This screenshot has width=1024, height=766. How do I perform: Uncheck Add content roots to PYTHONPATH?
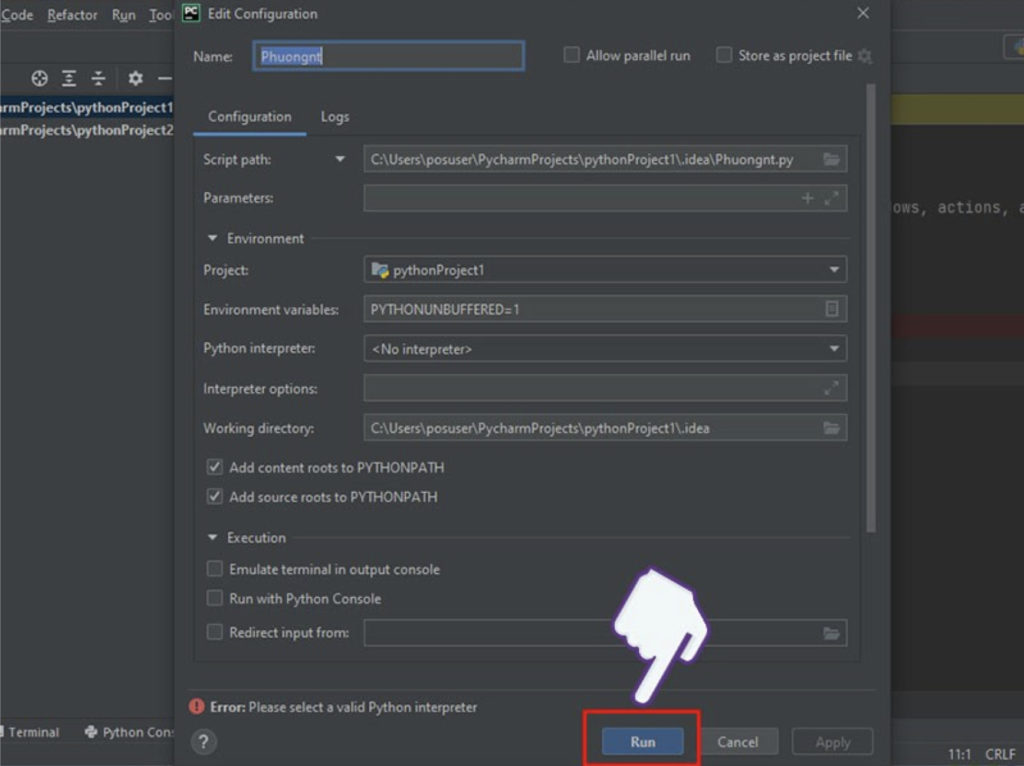(x=214, y=467)
